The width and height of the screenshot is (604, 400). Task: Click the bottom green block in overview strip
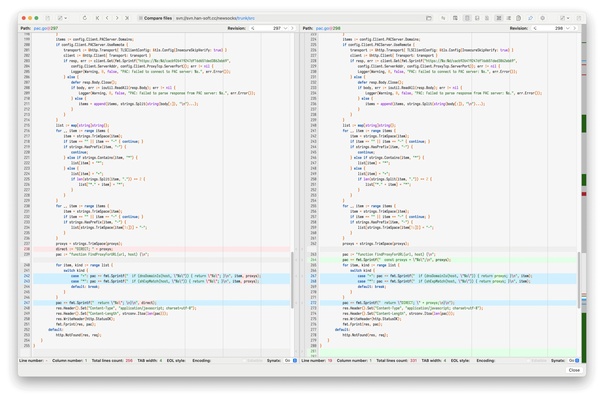pyautogui.click(x=584, y=337)
